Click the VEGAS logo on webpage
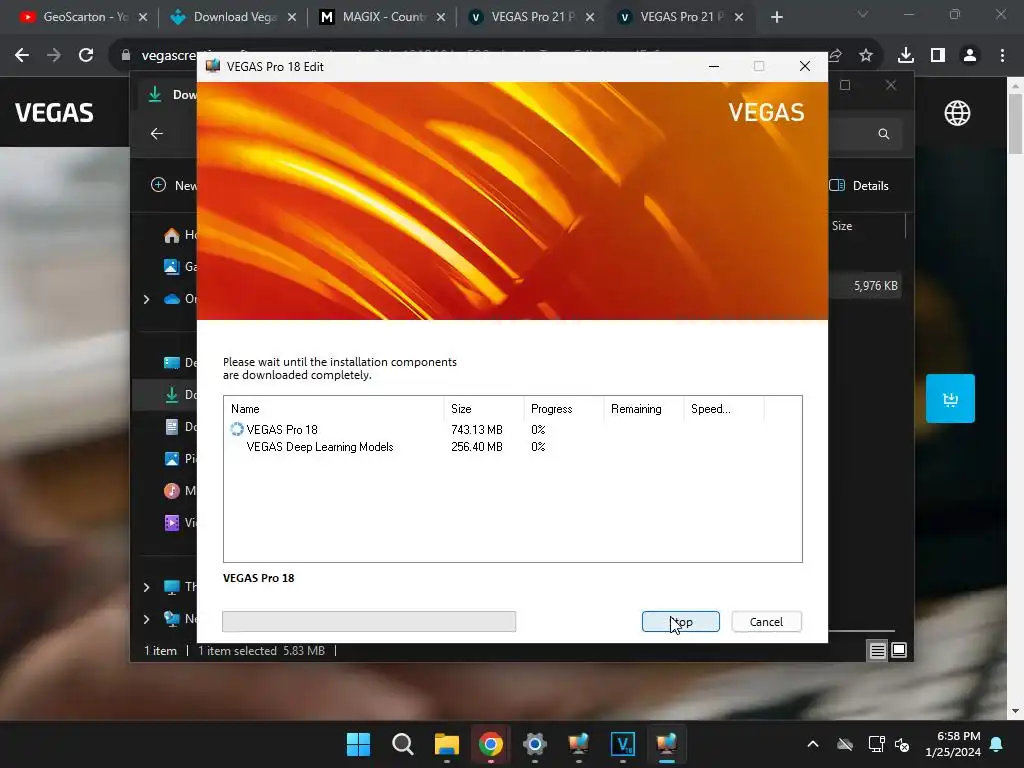The height and width of the screenshot is (768, 1024). tap(54, 112)
